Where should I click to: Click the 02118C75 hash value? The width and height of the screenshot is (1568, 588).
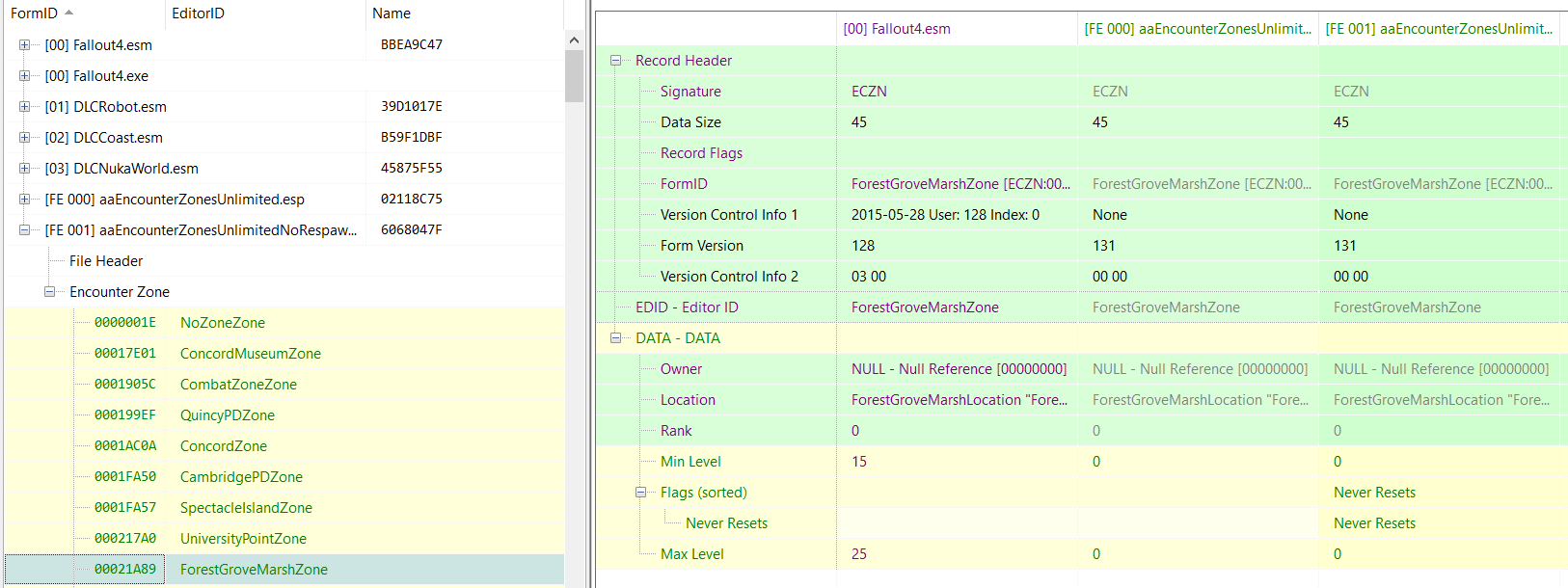pos(412,200)
